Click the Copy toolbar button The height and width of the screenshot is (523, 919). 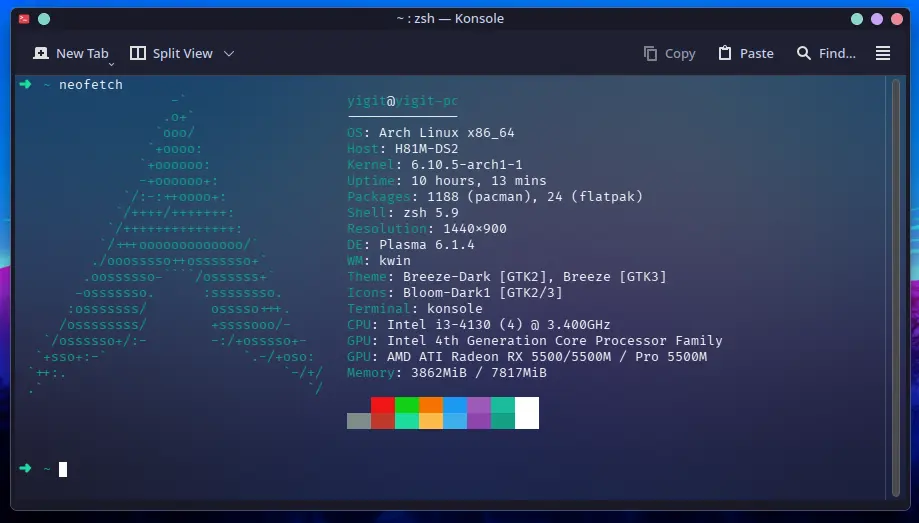click(x=669, y=53)
